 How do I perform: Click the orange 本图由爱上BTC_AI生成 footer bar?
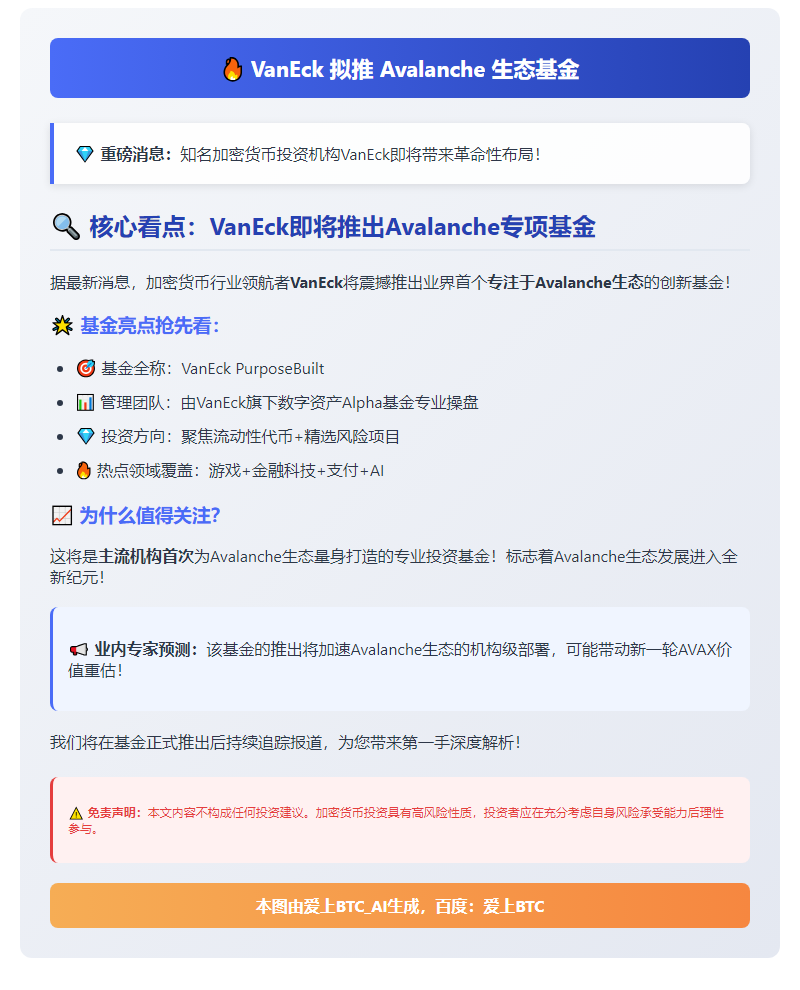pos(400,905)
